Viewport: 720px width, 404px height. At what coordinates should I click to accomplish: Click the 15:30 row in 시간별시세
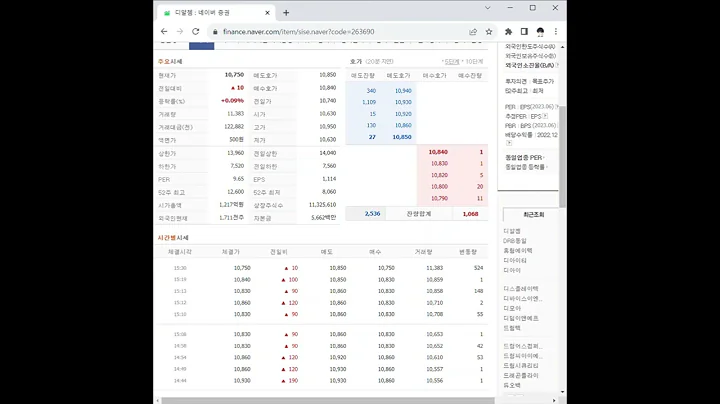pyautogui.click(x=321, y=268)
